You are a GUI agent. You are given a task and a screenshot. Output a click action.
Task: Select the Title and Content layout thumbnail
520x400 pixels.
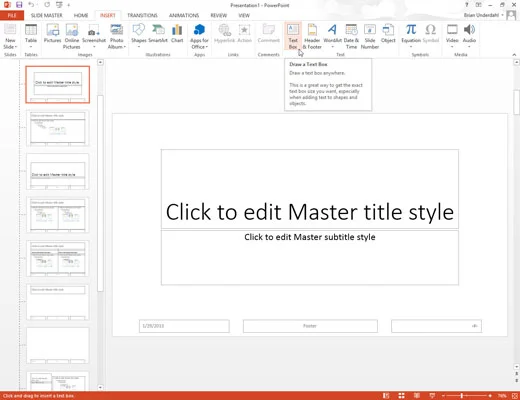[x=58, y=128]
